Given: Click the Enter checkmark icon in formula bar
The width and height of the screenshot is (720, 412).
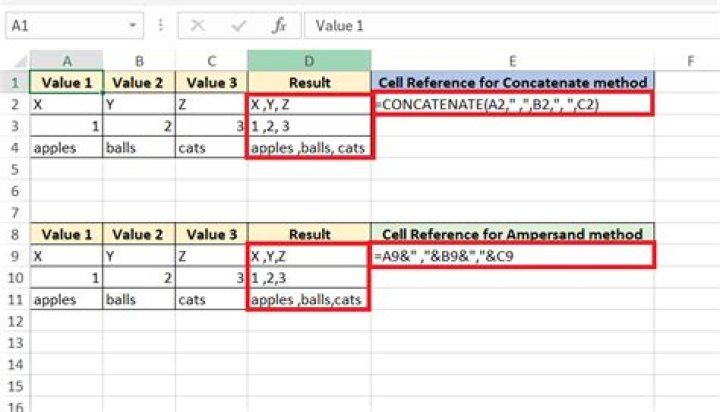Looking at the screenshot, I should [239, 26].
